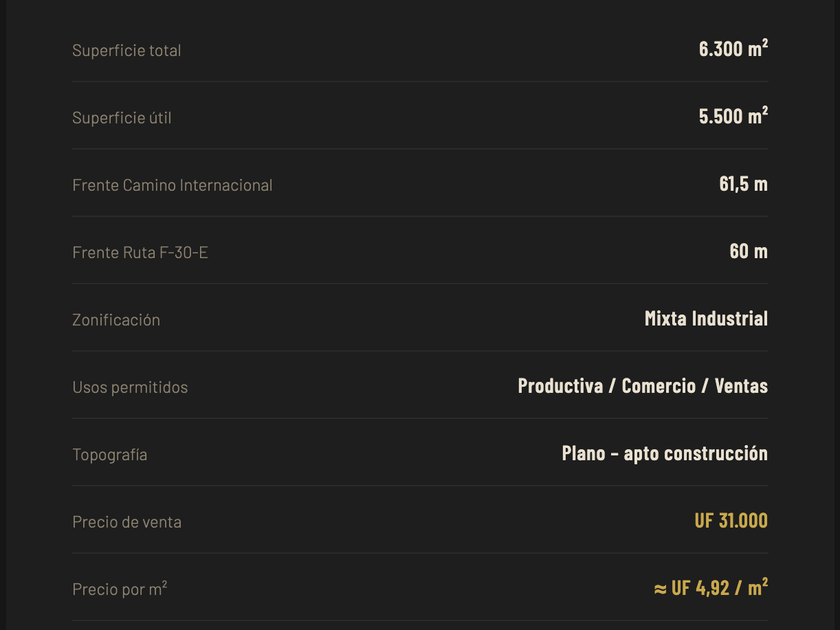Image resolution: width=840 pixels, height=630 pixels.
Task: Click the 'Frente Camino Internacional' label
Action: point(172,185)
